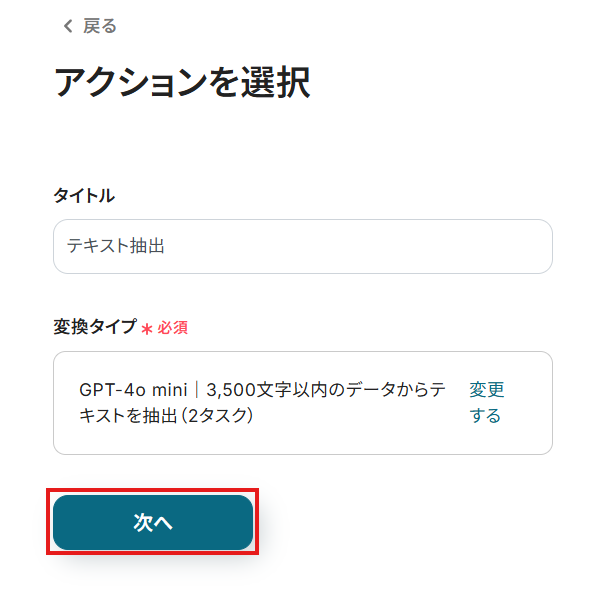Click the back chevron arrow icon
This screenshot has width=603, height=591.
coord(67,27)
